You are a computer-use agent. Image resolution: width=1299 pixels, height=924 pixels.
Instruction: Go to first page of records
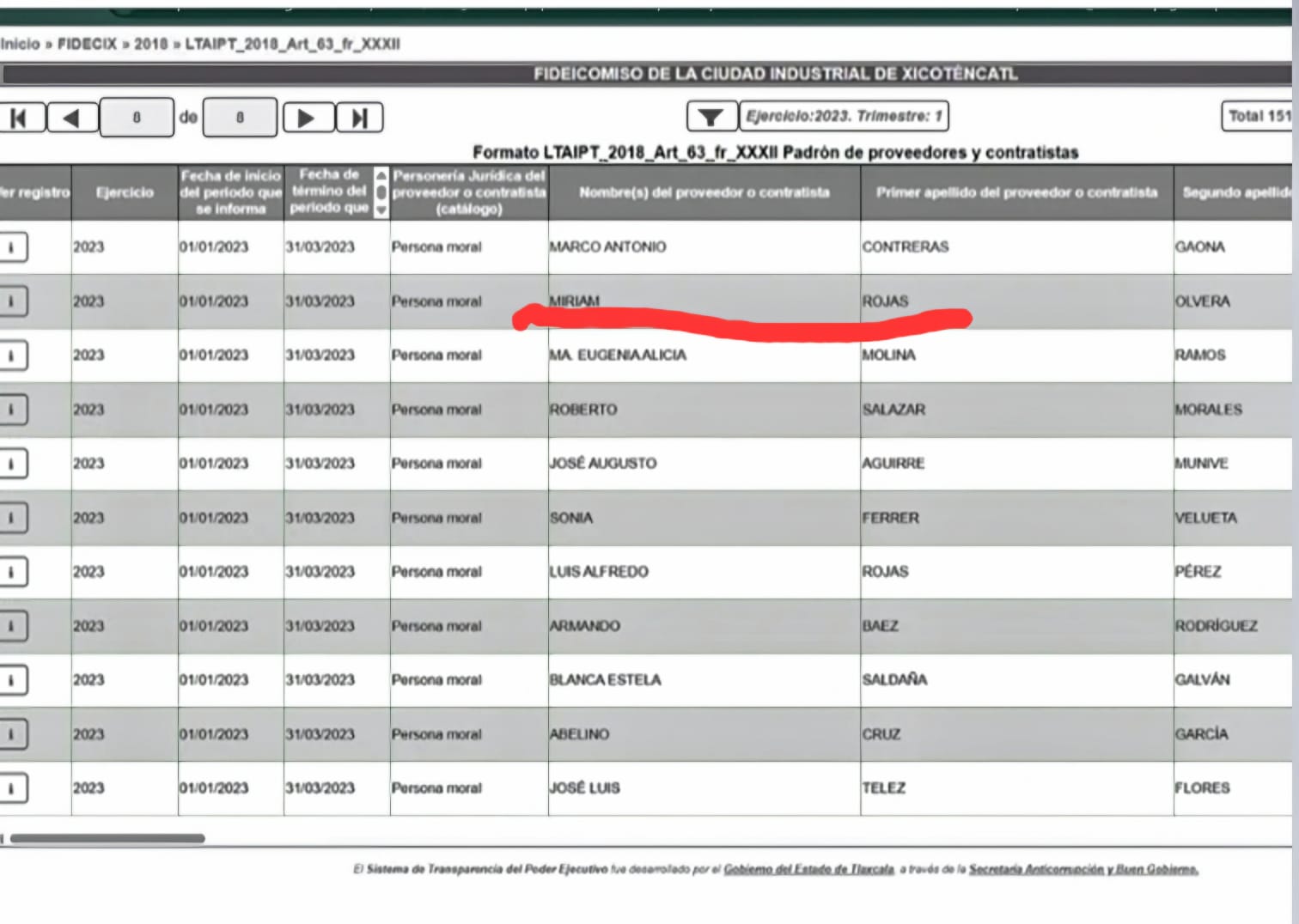pos(21,118)
